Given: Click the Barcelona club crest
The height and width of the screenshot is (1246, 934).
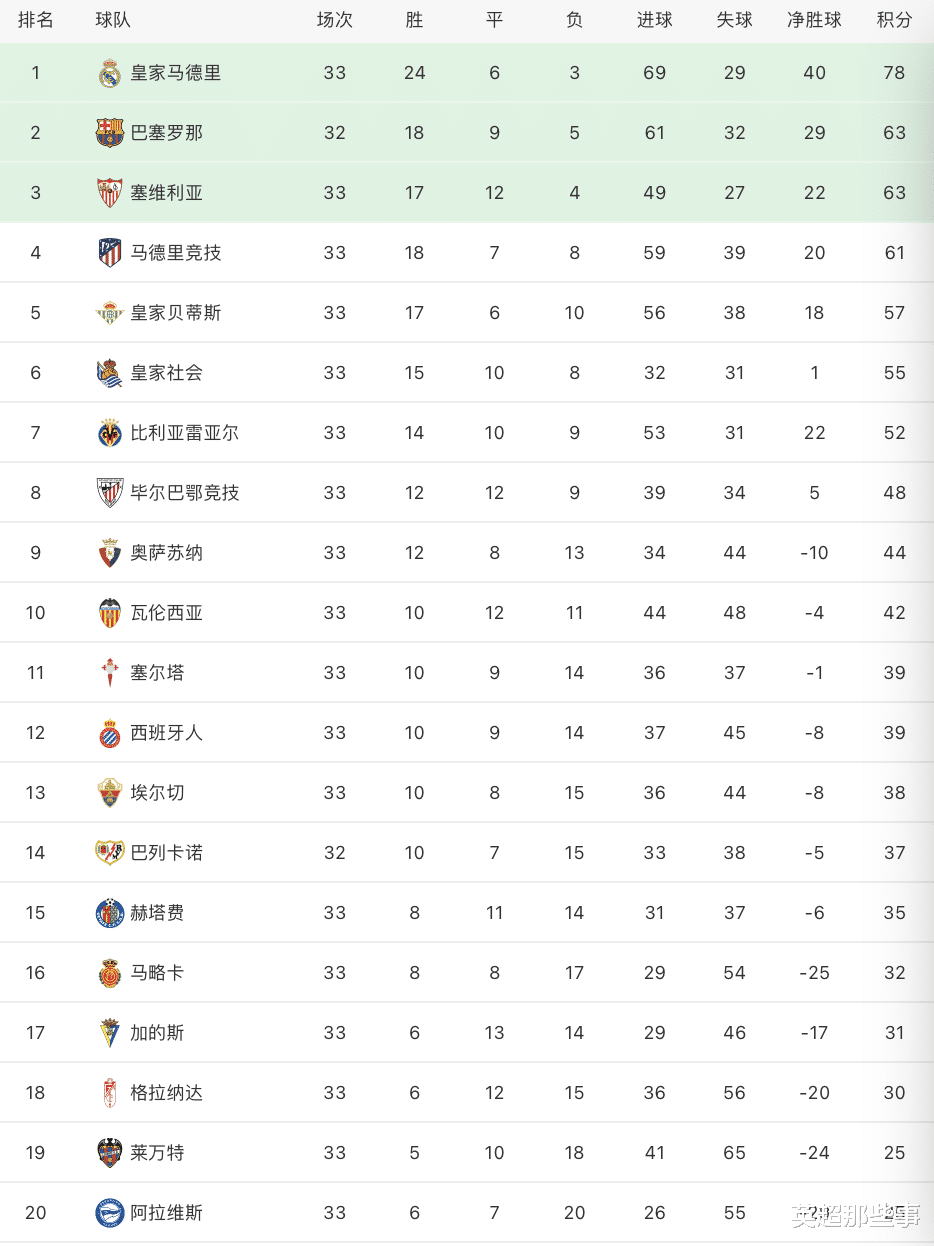Looking at the screenshot, I should 110,133.
